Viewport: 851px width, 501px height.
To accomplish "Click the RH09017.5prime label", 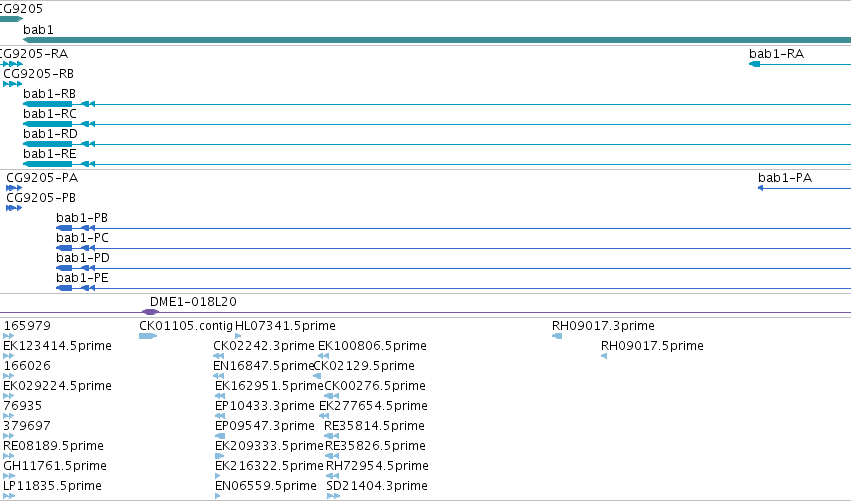I will (x=652, y=346).
